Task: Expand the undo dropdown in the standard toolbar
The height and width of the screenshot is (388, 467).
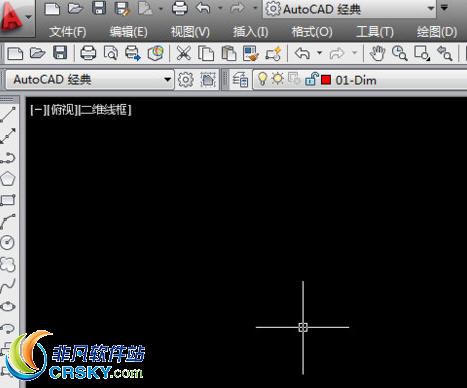Action: click(319, 53)
